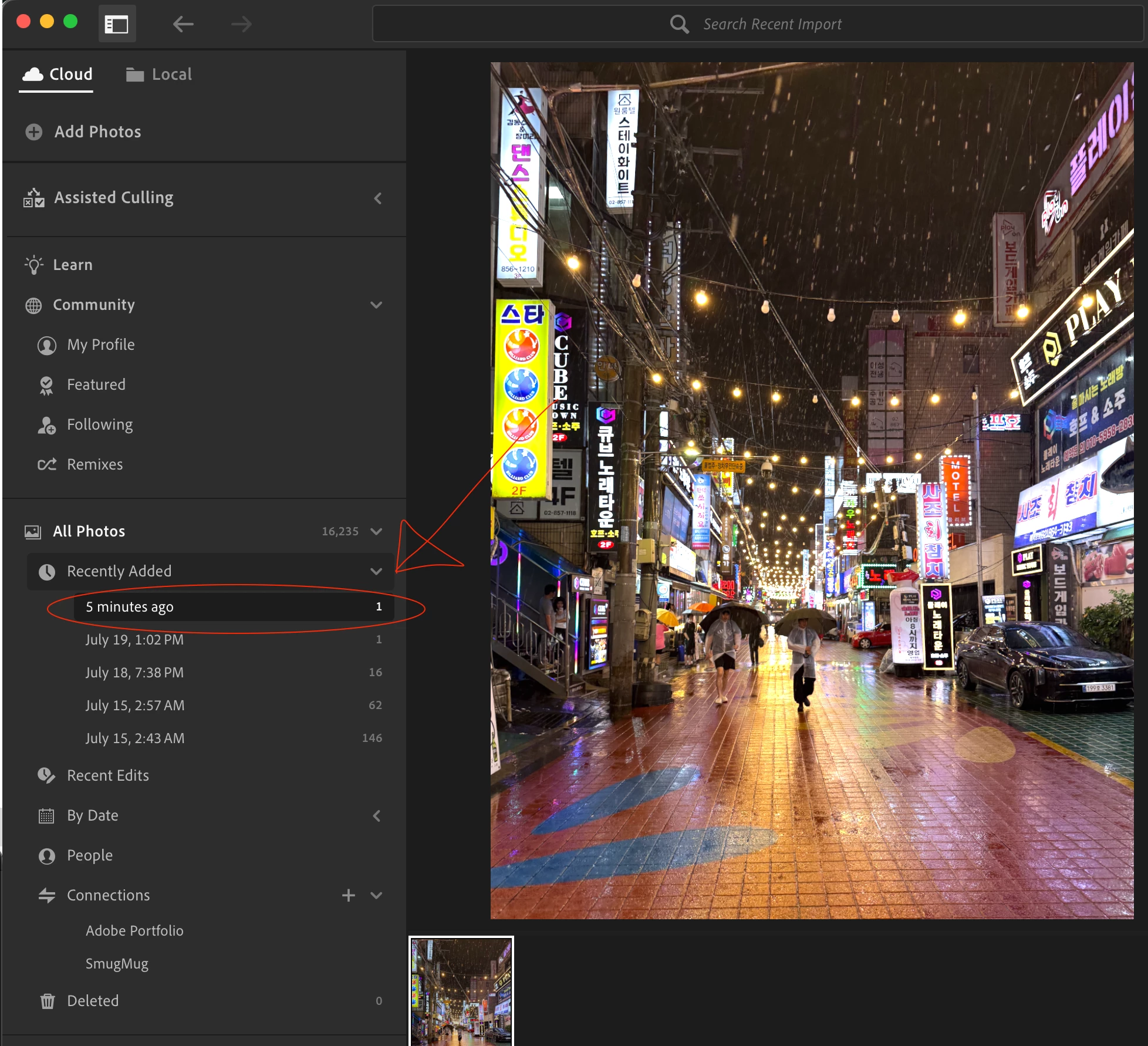The height and width of the screenshot is (1046, 1148).
Task: Click the Deleted trash icon
Action: 48,1001
